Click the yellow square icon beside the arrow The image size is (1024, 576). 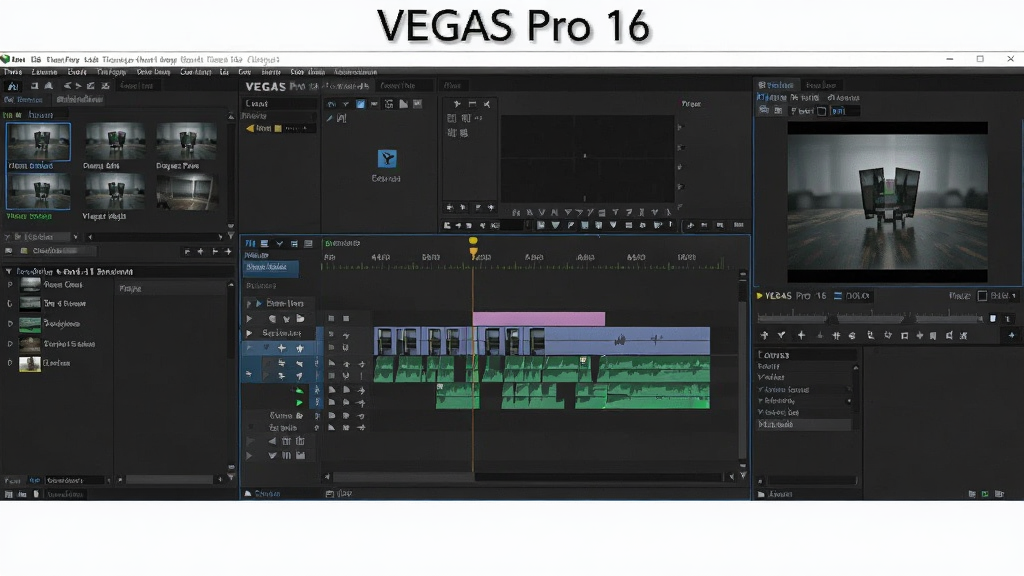[x=278, y=129]
